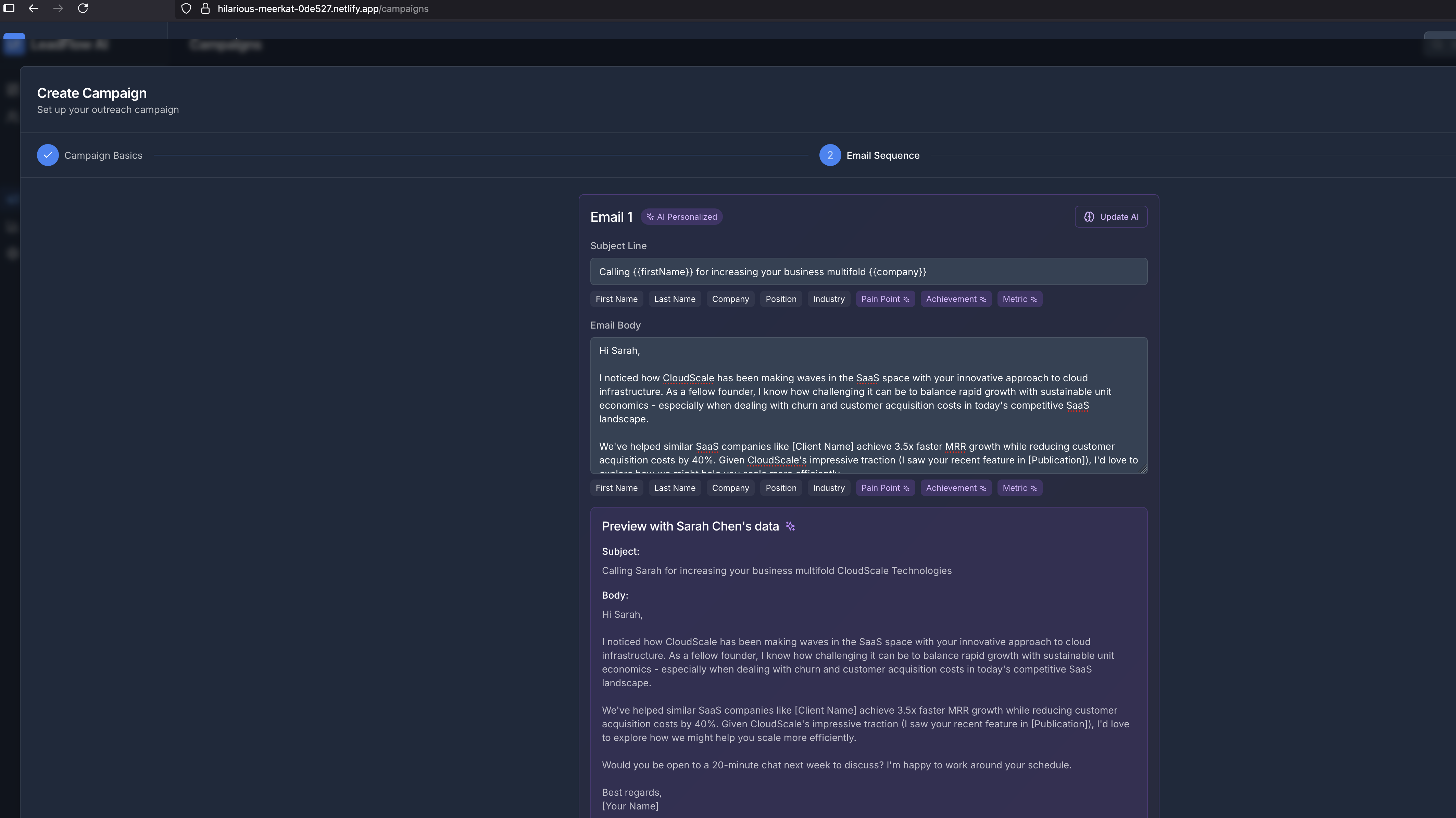
Task: Insert Industry tag under Email Body
Action: tap(828, 488)
